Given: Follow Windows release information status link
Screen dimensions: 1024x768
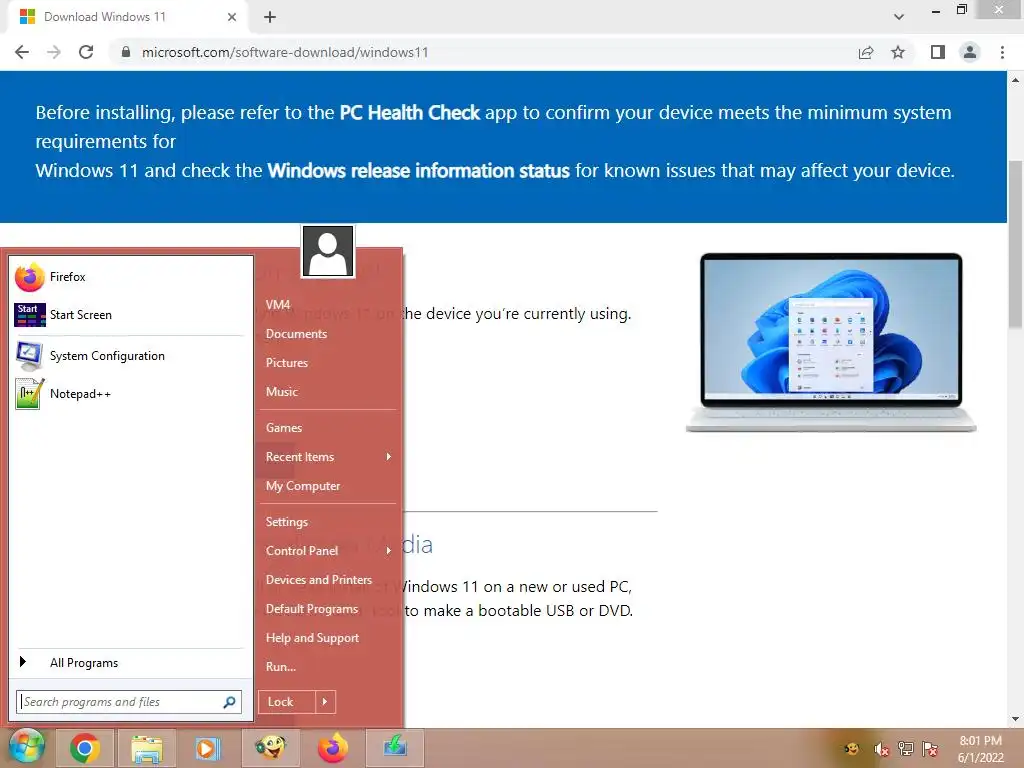Looking at the screenshot, I should pyautogui.click(x=419, y=170).
